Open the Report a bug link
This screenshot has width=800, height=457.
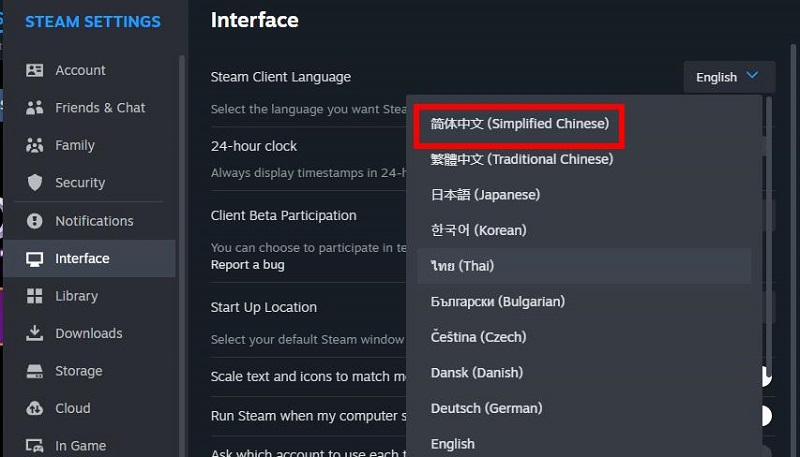247,265
